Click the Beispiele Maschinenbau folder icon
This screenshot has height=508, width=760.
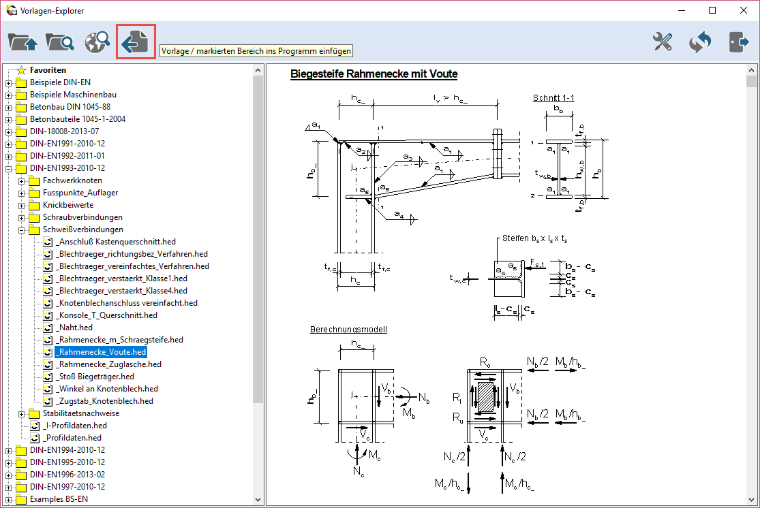(21, 95)
